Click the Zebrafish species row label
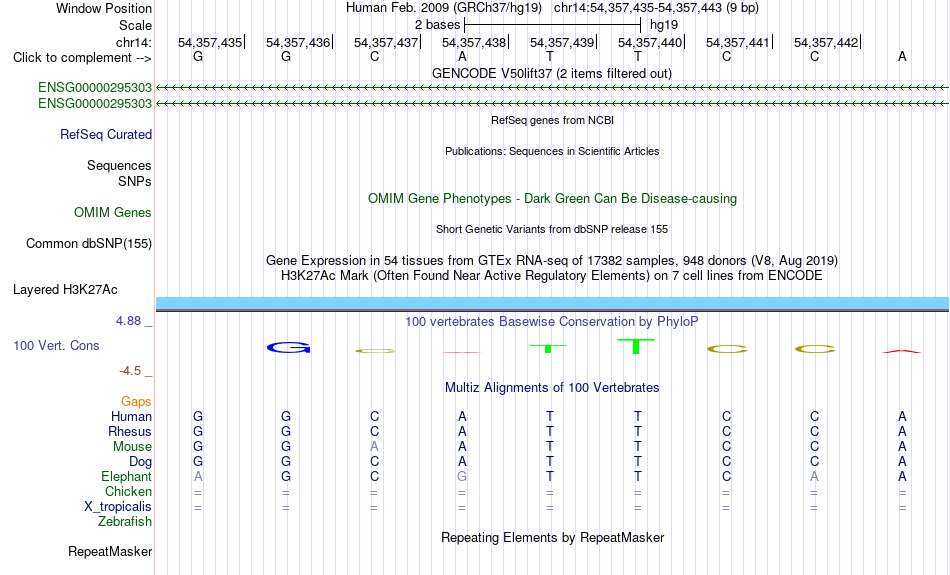Viewport: 950px width, 575px height. [125, 522]
